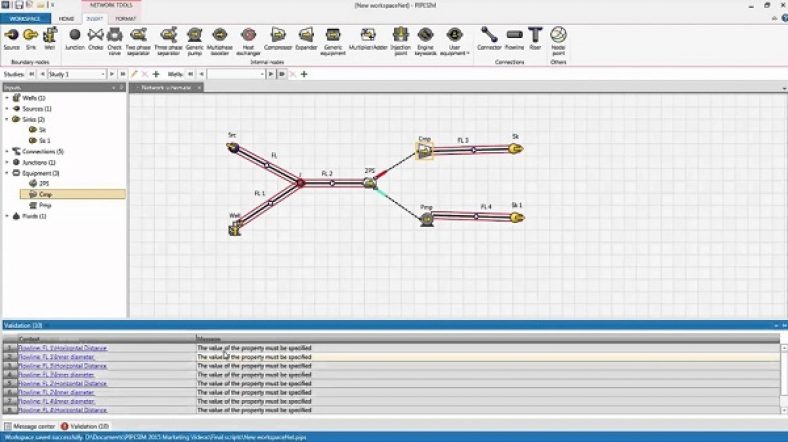Collapse the Sinks (2) tree node

[7, 120]
